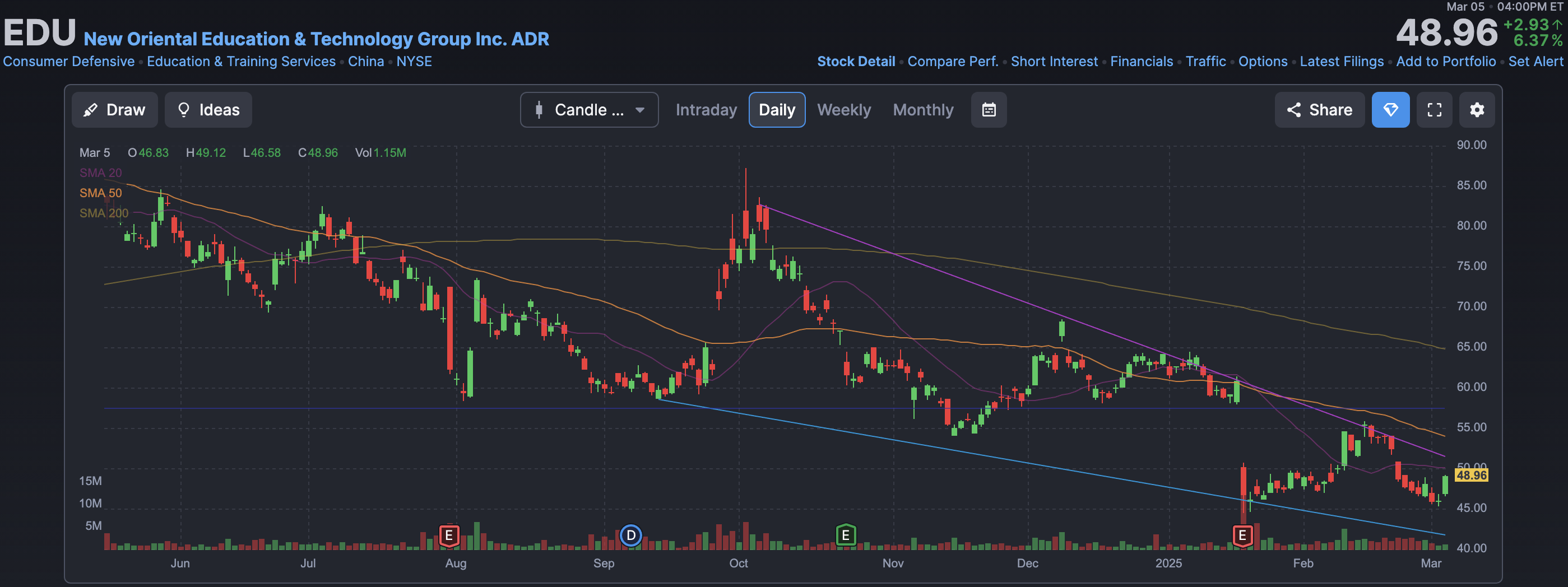Open the China country link

[366, 62]
